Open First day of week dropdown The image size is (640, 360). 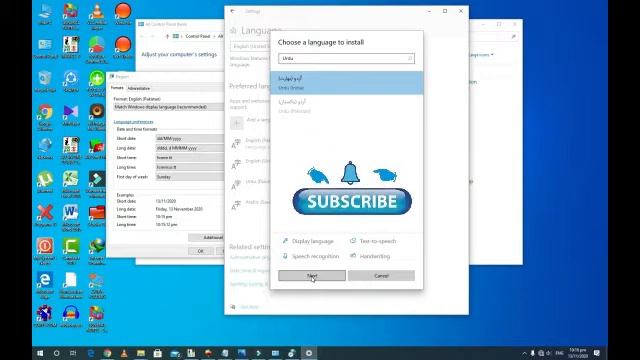[190, 177]
